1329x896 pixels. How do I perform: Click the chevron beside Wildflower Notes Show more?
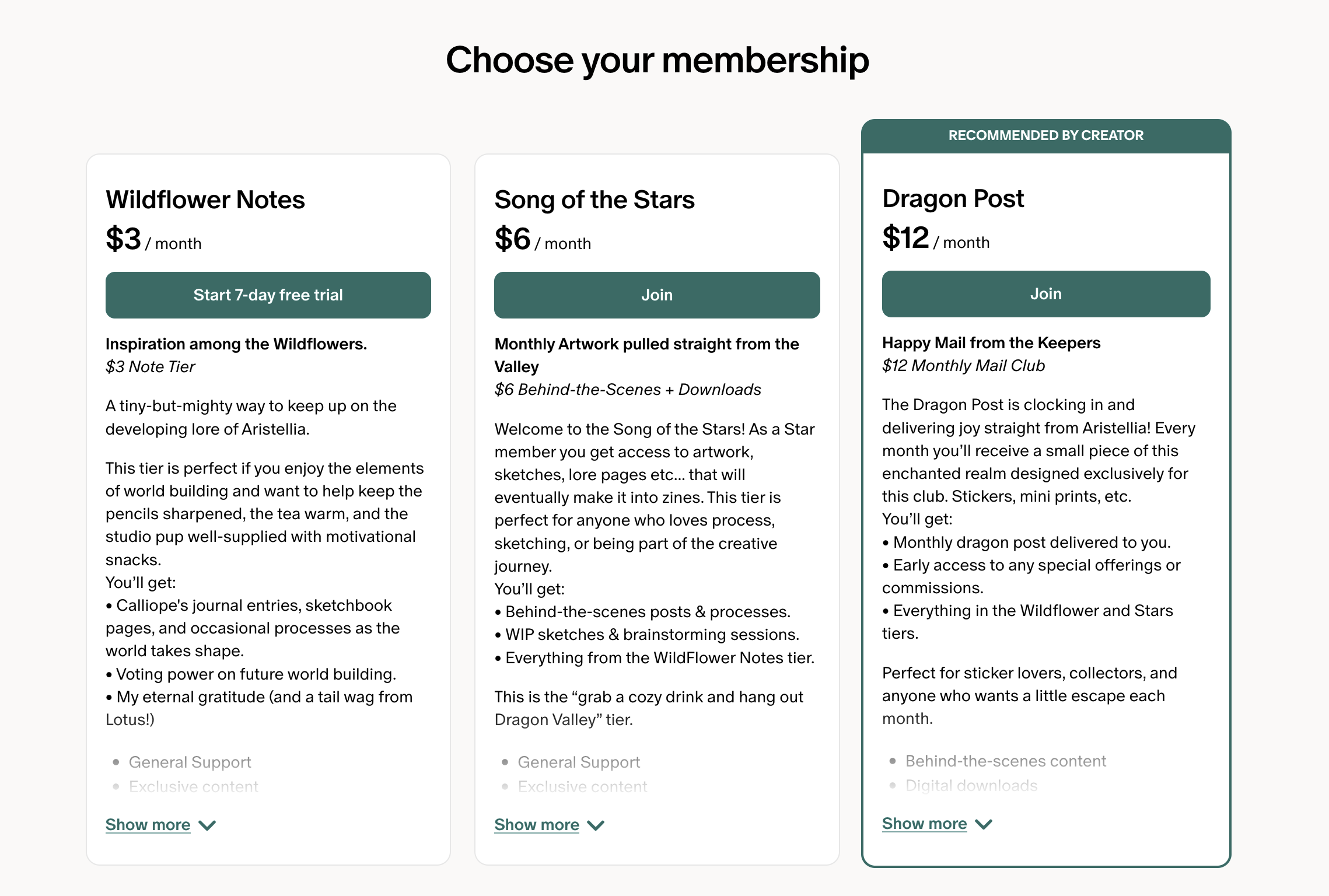[x=207, y=825]
